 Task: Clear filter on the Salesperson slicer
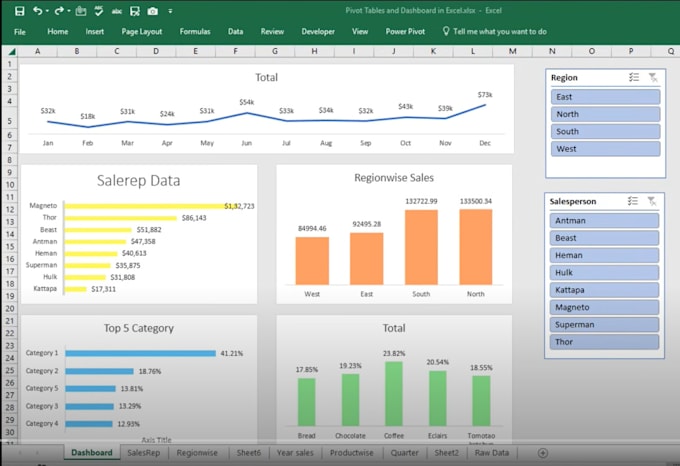click(652, 201)
